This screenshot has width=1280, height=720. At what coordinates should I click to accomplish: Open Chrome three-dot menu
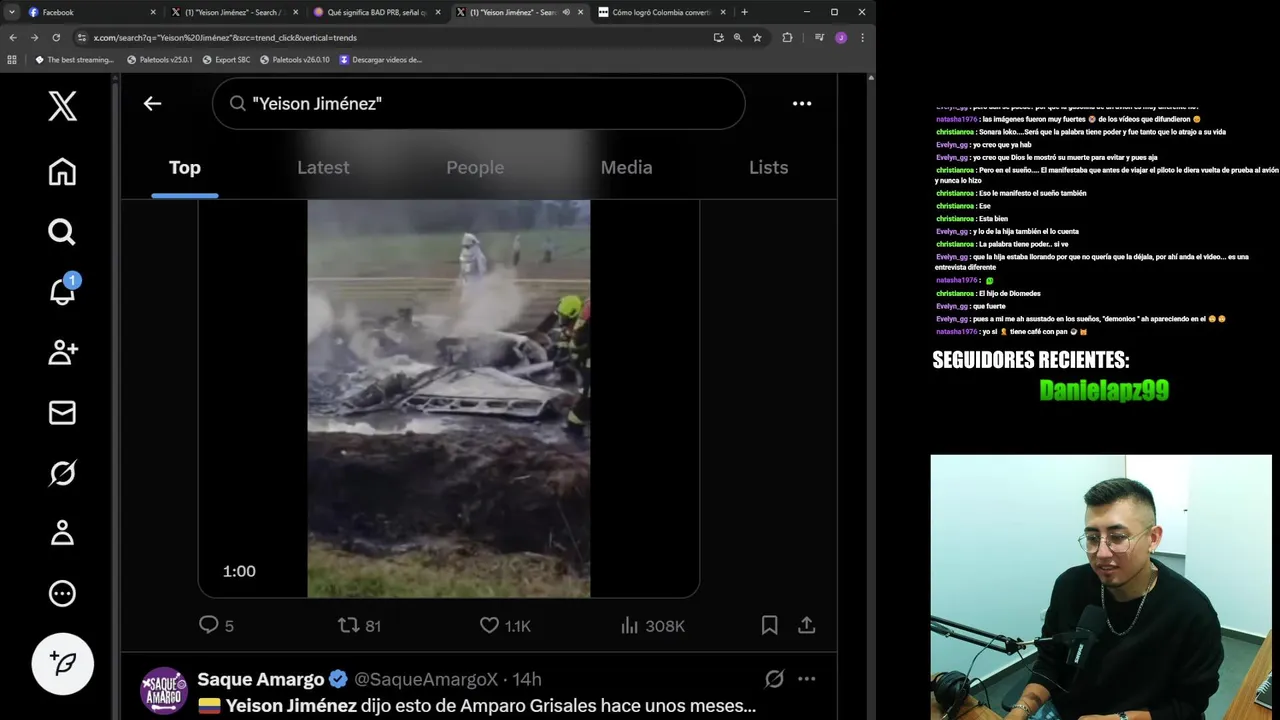[x=862, y=37]
